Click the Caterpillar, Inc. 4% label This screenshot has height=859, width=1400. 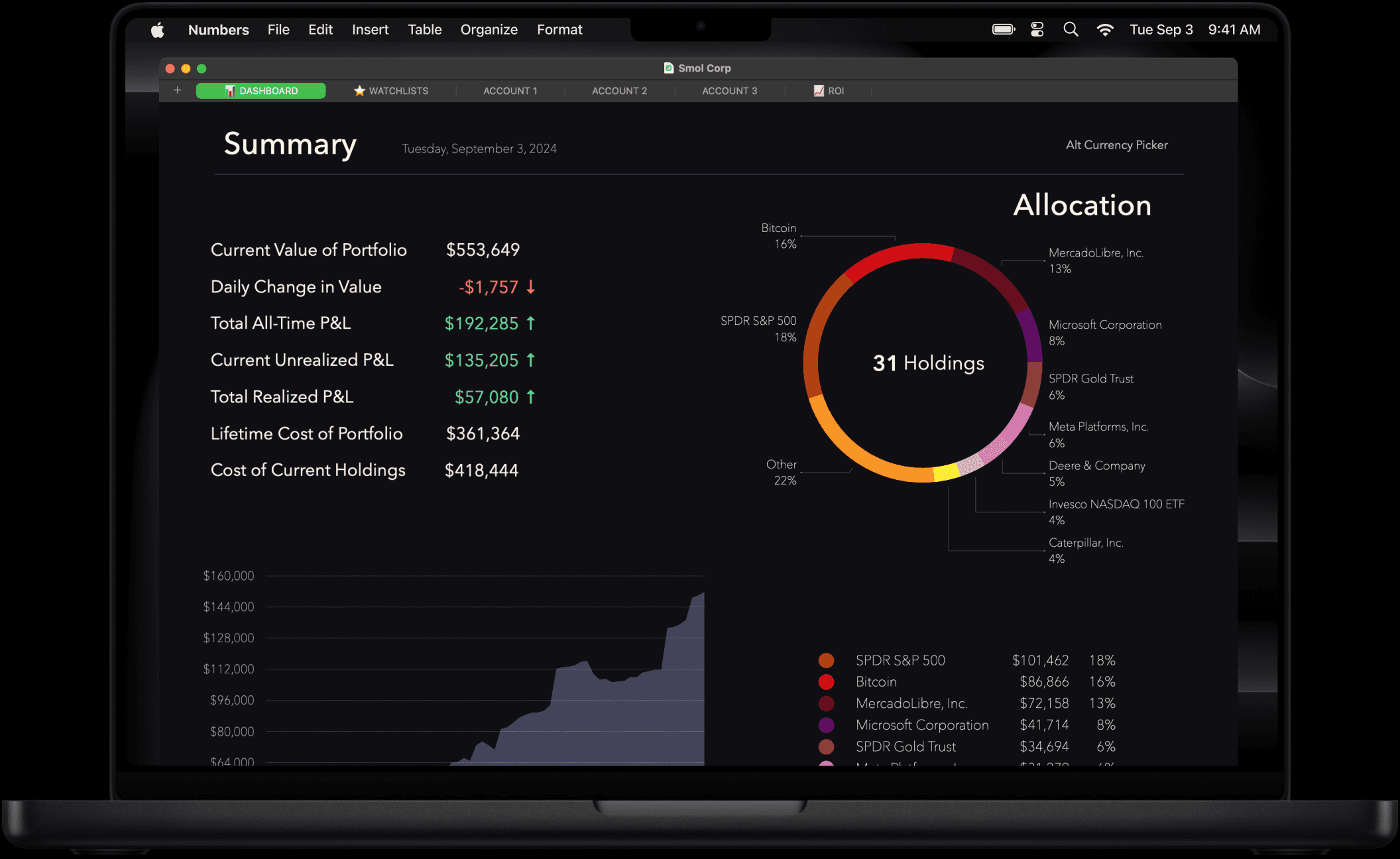point(1086,550)
